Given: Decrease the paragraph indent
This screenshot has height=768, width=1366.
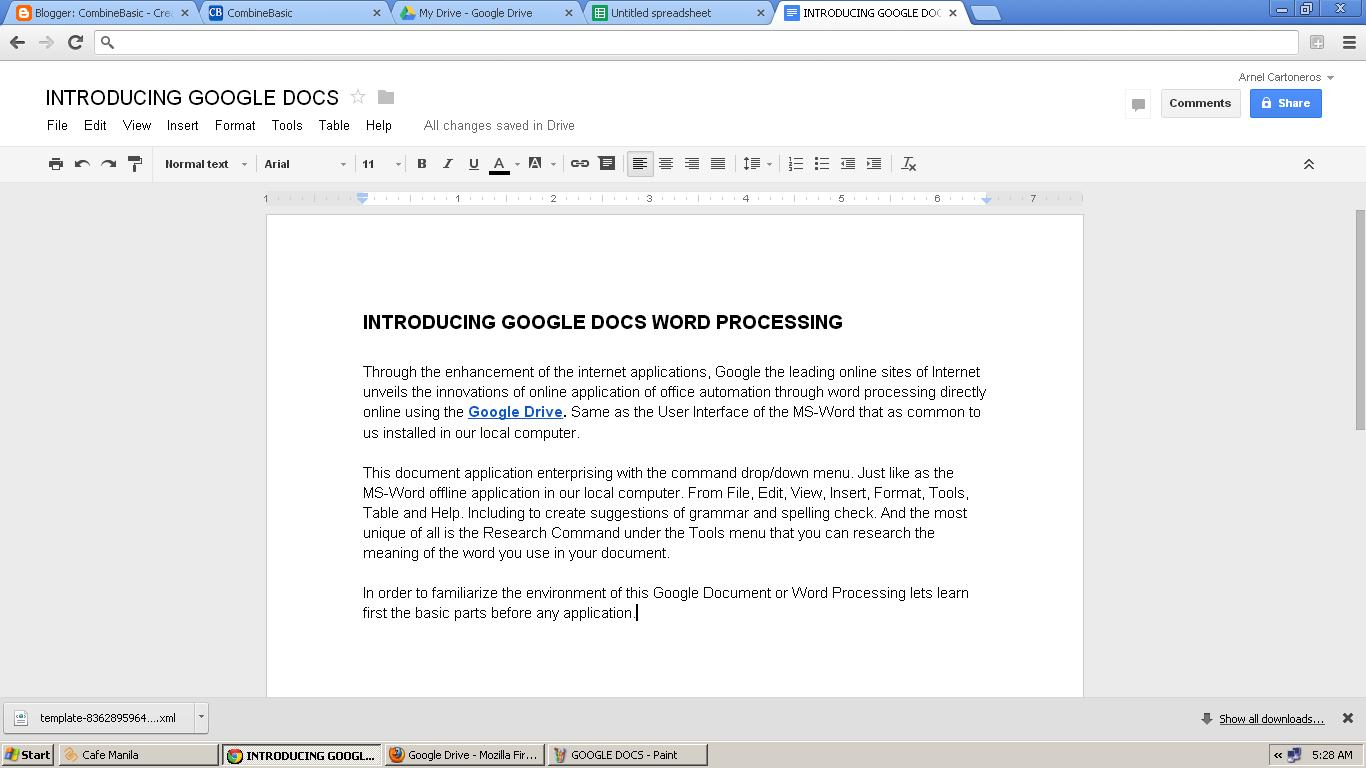Looking at the screenshot, I should coord(848,164).
